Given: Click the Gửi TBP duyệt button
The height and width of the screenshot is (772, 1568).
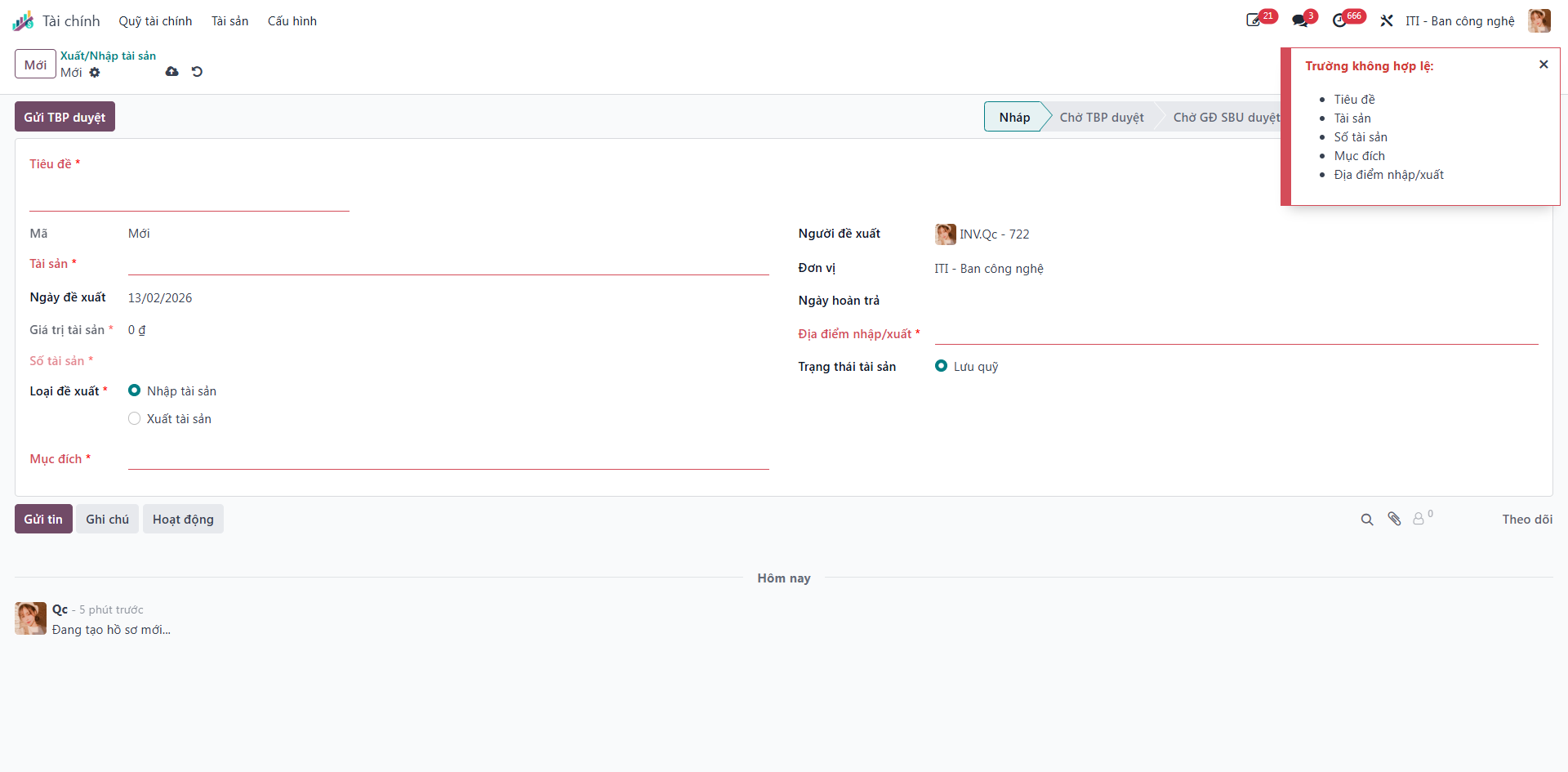Looking at the screenshot, I should [65, 117].
